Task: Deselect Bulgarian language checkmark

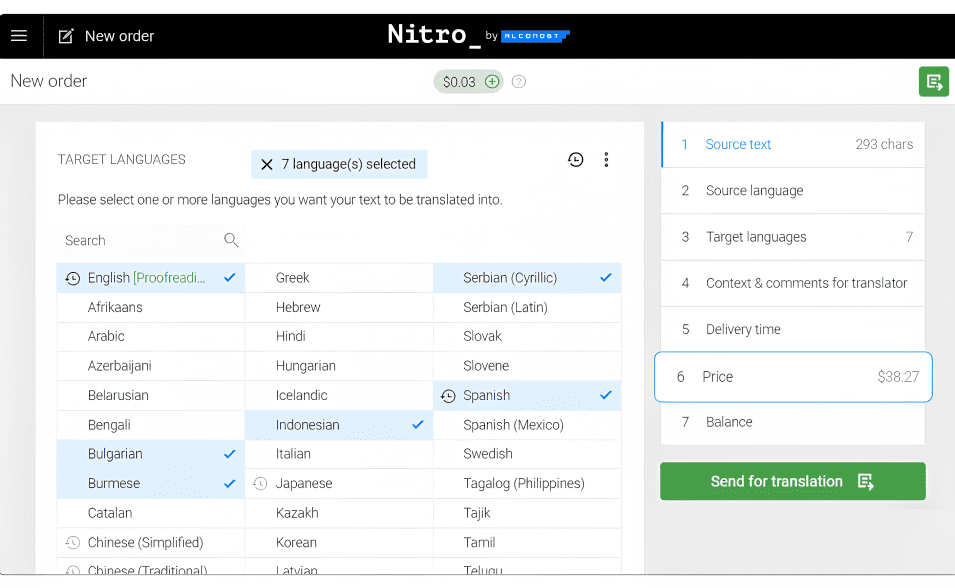Action: click(229, 454)
